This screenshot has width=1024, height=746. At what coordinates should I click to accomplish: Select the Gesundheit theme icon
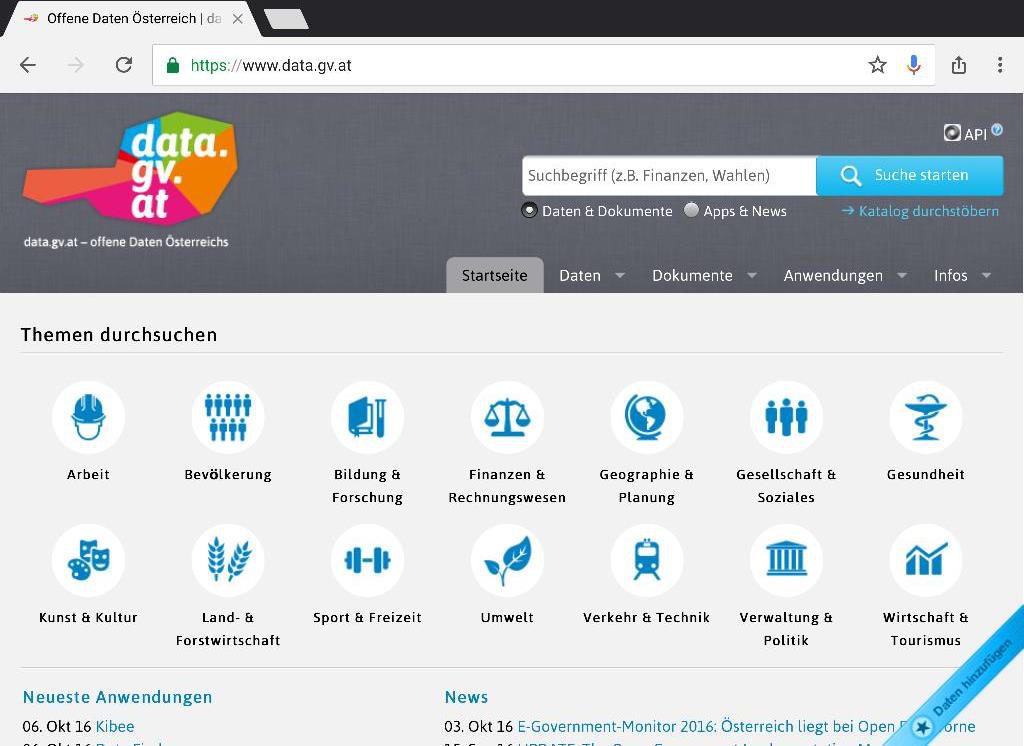[925, 416]
